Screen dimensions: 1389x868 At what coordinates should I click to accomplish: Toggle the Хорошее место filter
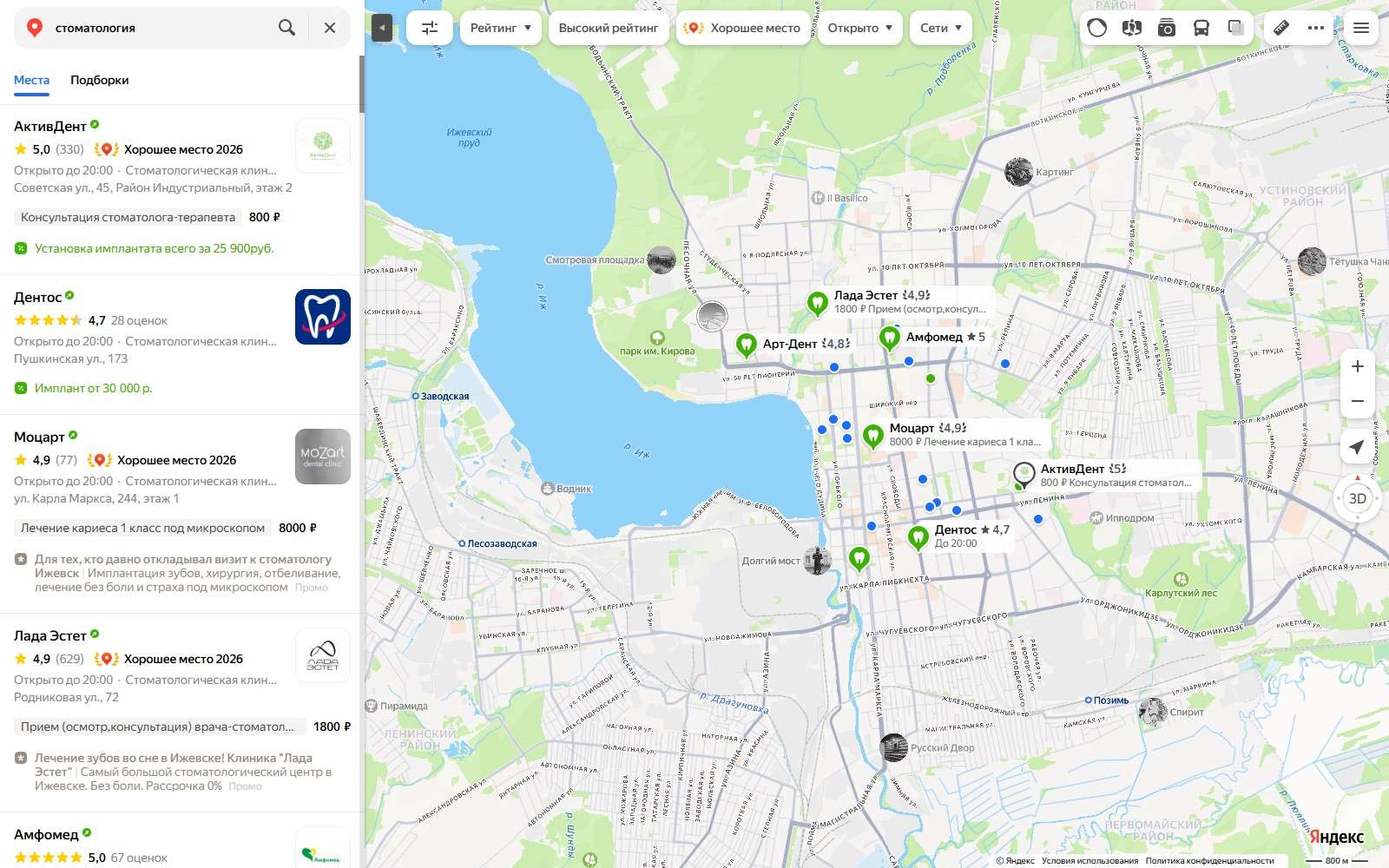point(742,28)
